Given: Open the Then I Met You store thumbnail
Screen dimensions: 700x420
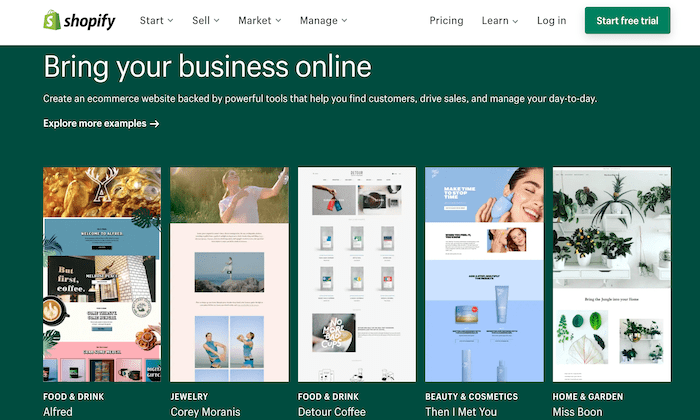Looking at the screenshot, I should 484,274.
